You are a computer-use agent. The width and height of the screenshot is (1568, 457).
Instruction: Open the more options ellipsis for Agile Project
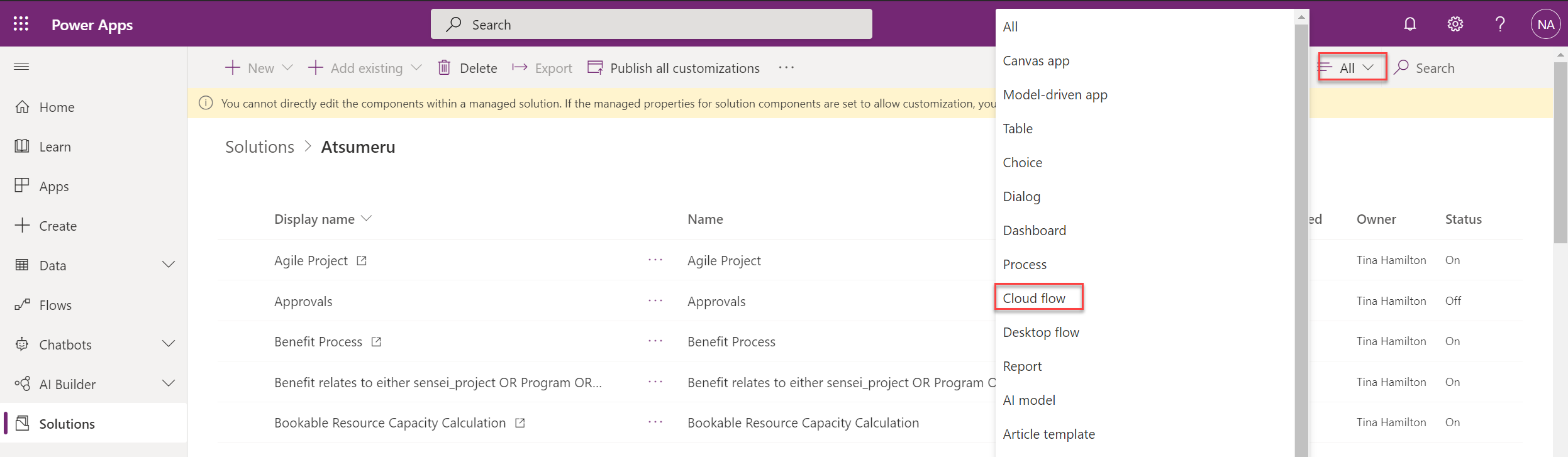[x=655, y=260]
